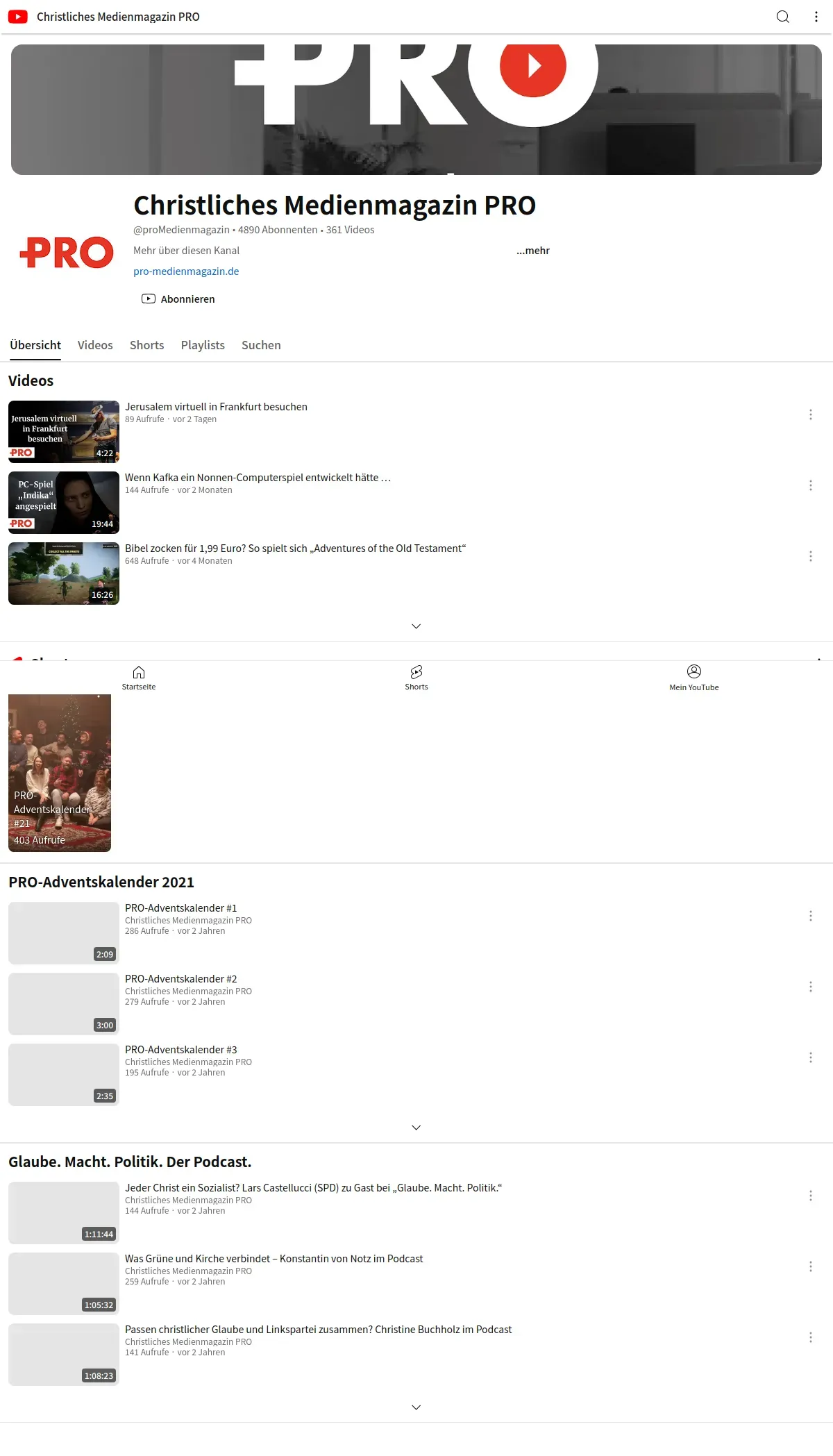
Task: Open the 16:26 Old Testament game thumbnail
Action: tap(64, 574)
